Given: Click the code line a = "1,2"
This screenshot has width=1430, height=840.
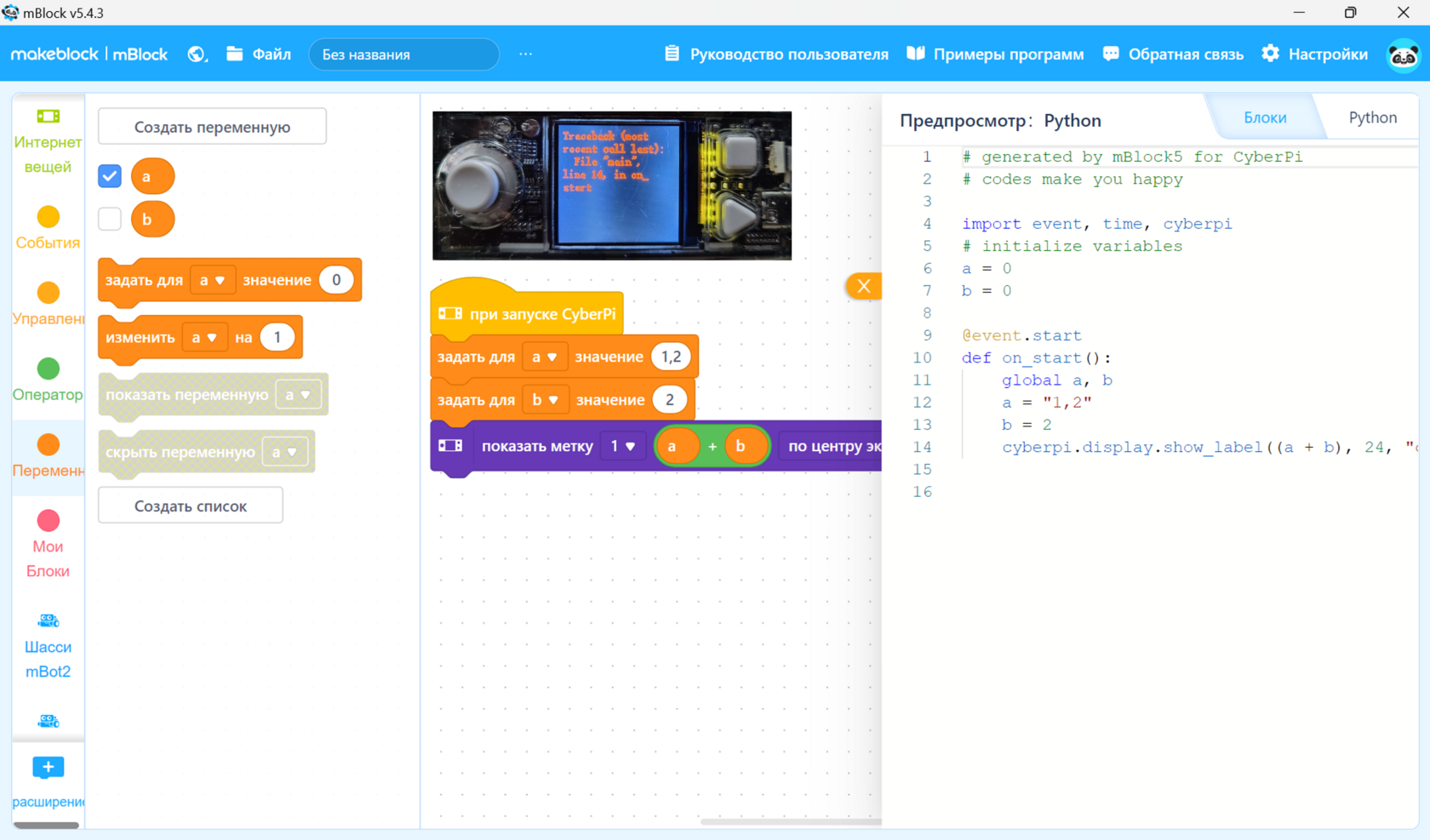Looking at the screenshot, I should pyautogui.click(x=1046, y=402).
